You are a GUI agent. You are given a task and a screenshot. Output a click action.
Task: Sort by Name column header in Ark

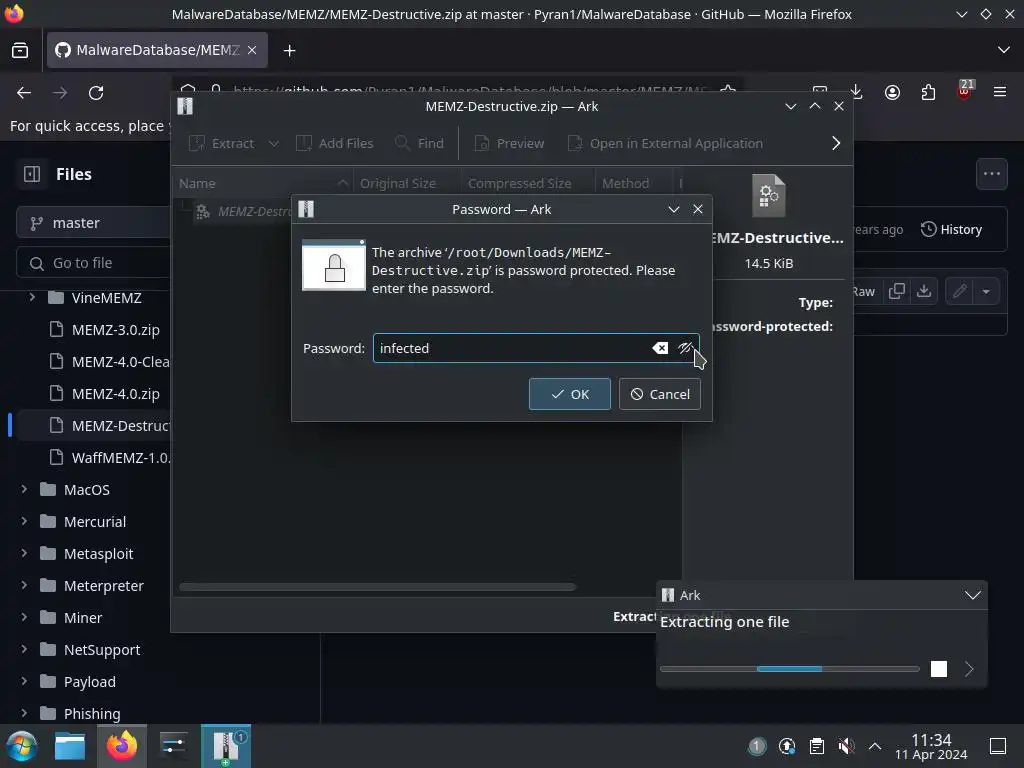click(x=263, y=184)
